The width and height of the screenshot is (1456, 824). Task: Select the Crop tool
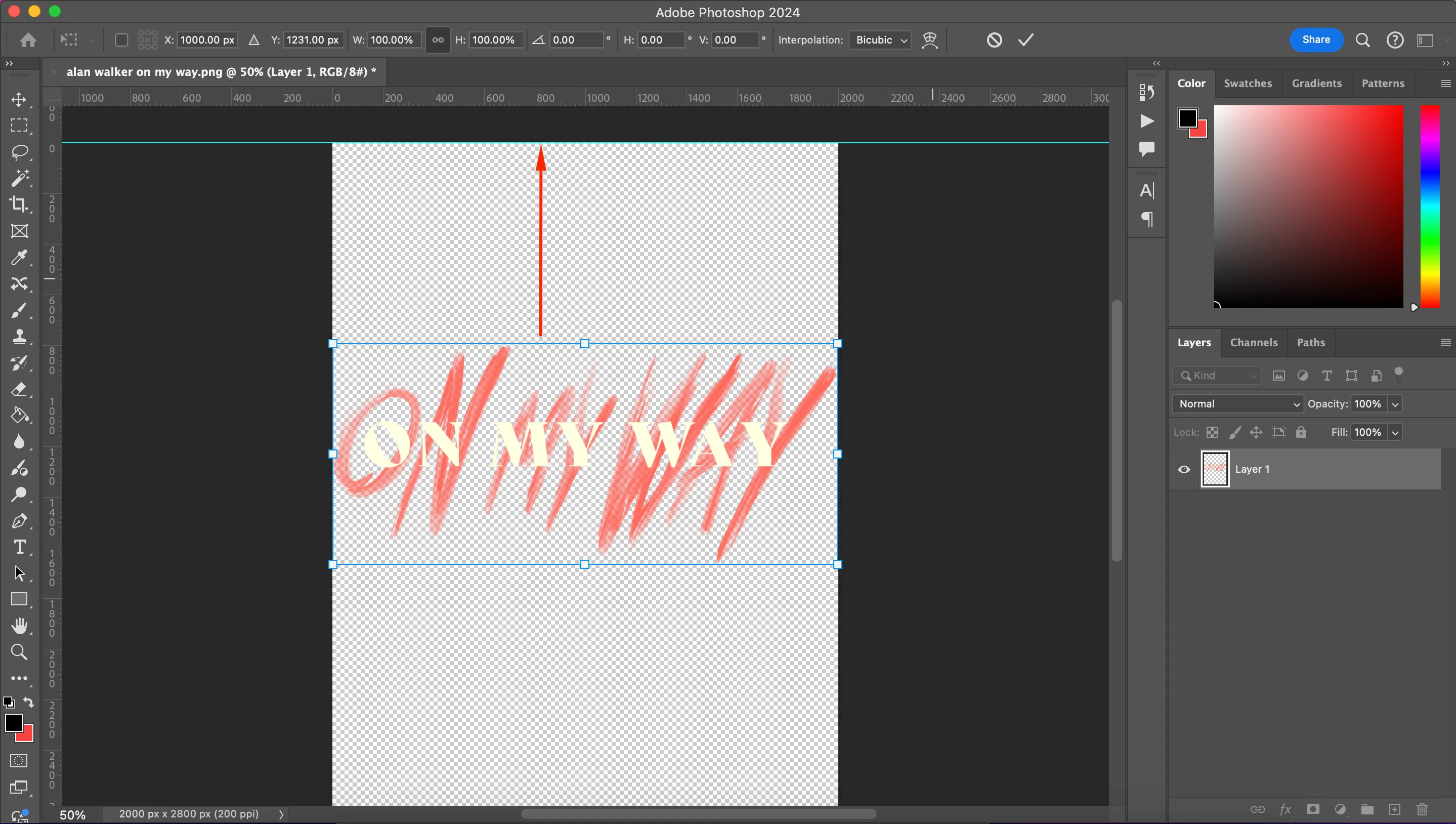point(19,204)
